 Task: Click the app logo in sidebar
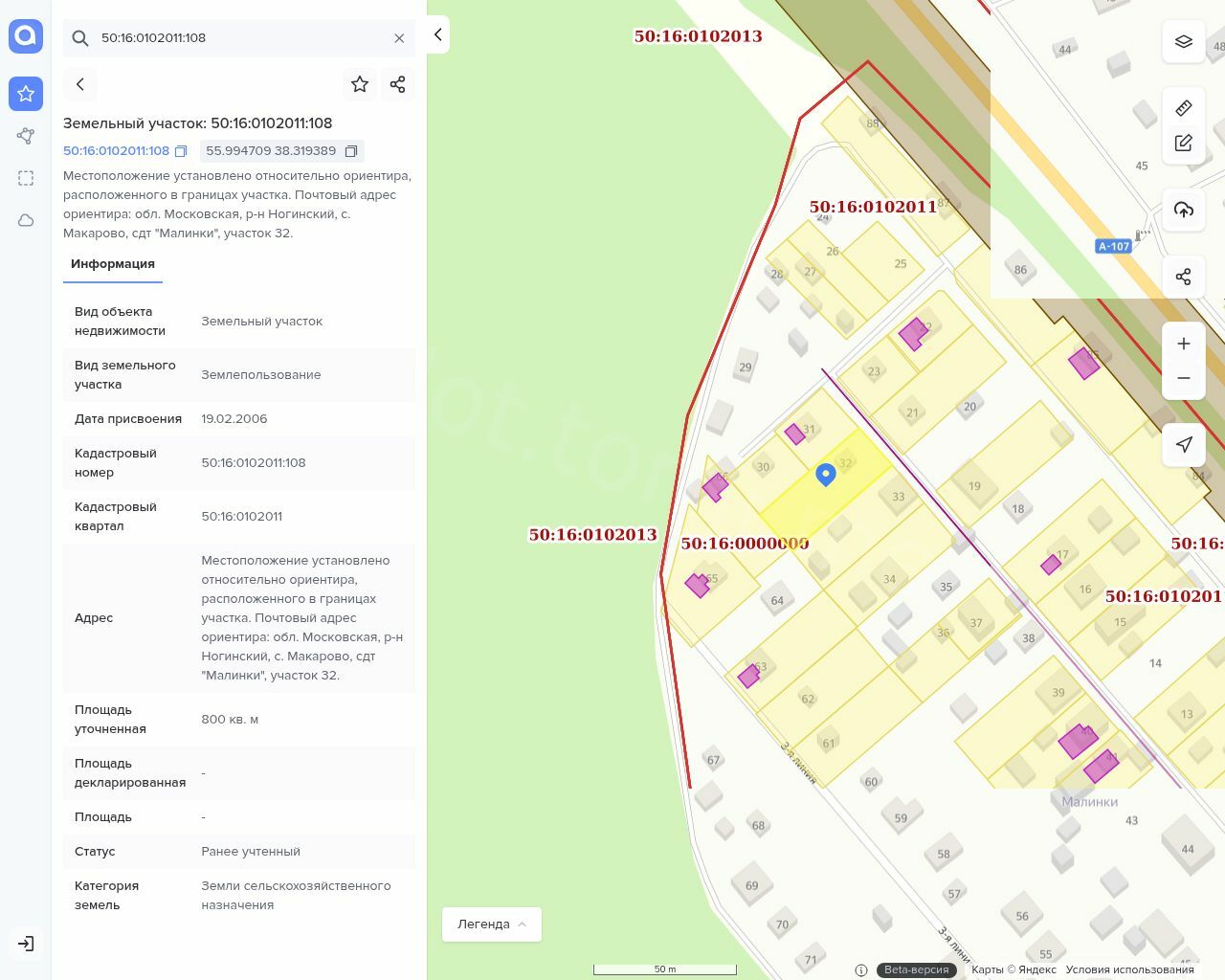coord(26,36)
